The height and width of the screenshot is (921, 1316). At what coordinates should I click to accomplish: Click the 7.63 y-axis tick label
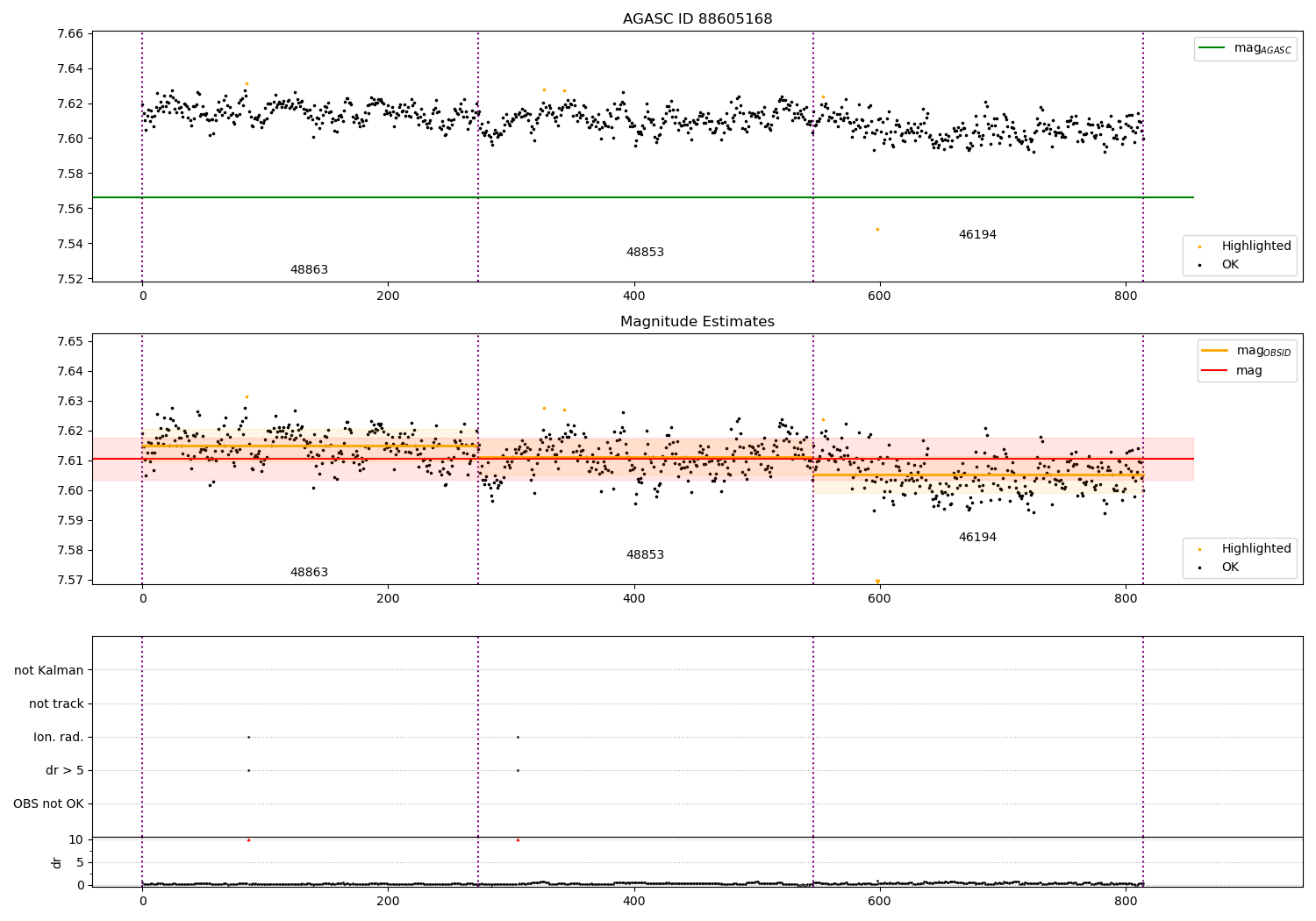[69, 402]
